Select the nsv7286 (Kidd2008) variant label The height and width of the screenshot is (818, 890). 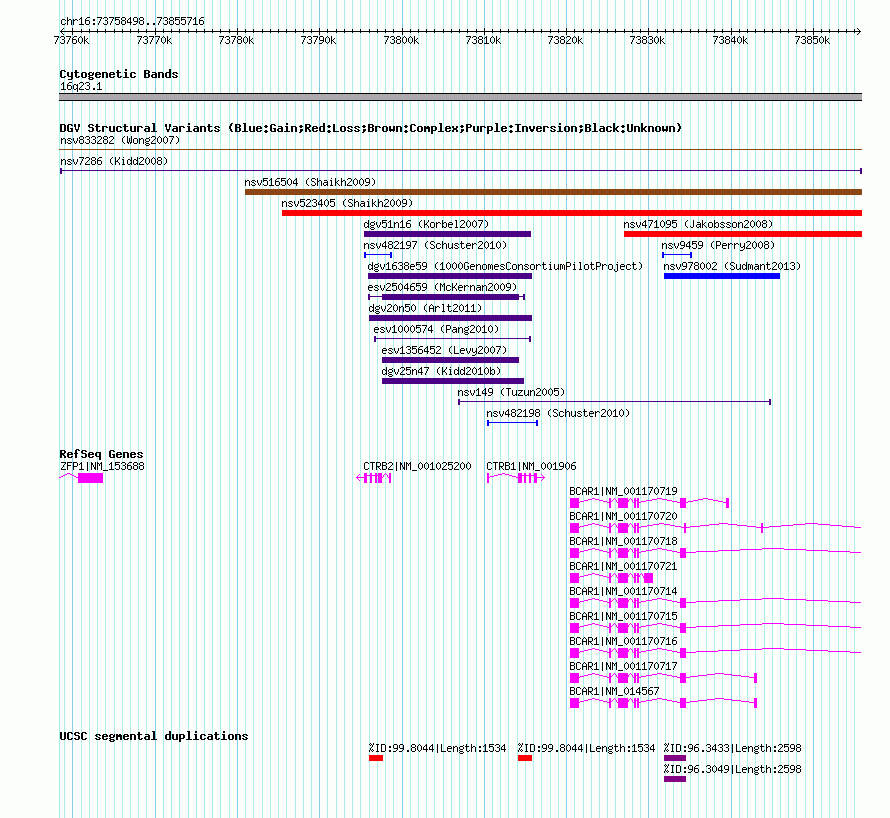[x=114, y=161]
